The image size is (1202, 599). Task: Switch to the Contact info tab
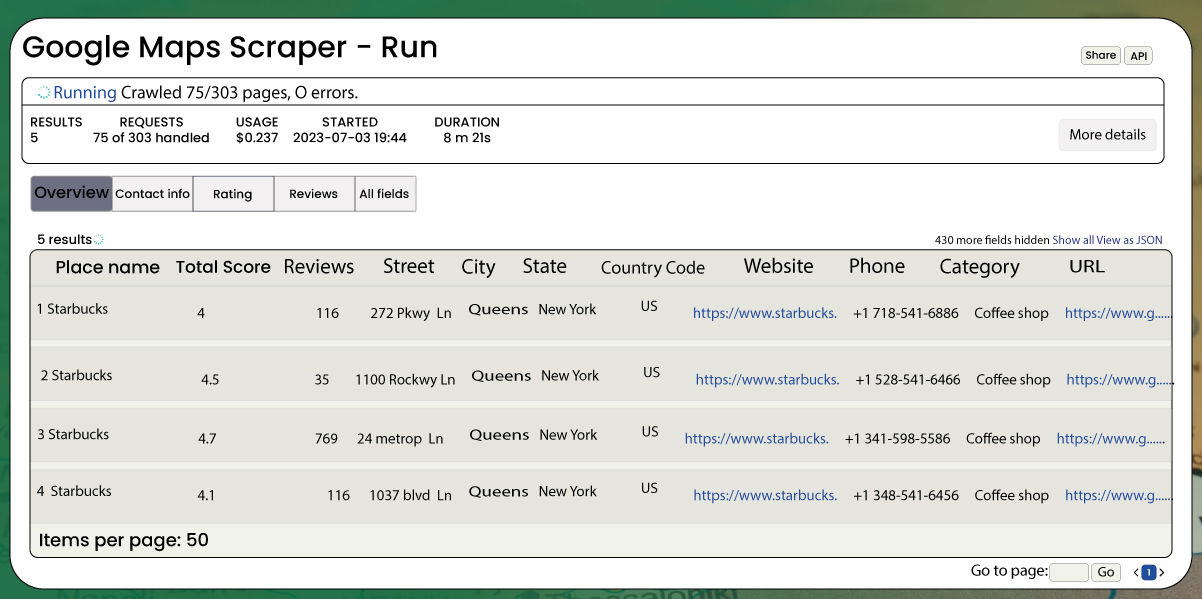point(152,194)
